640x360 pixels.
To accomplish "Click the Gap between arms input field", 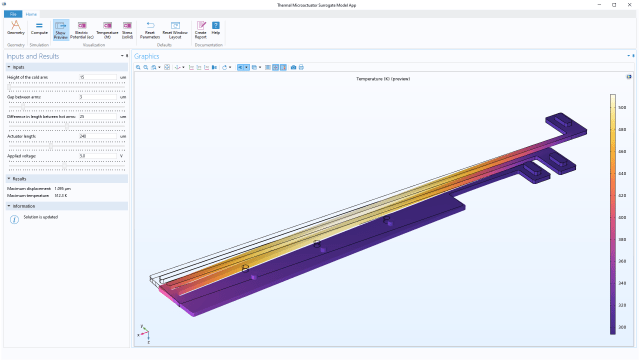I will point(98,97).
